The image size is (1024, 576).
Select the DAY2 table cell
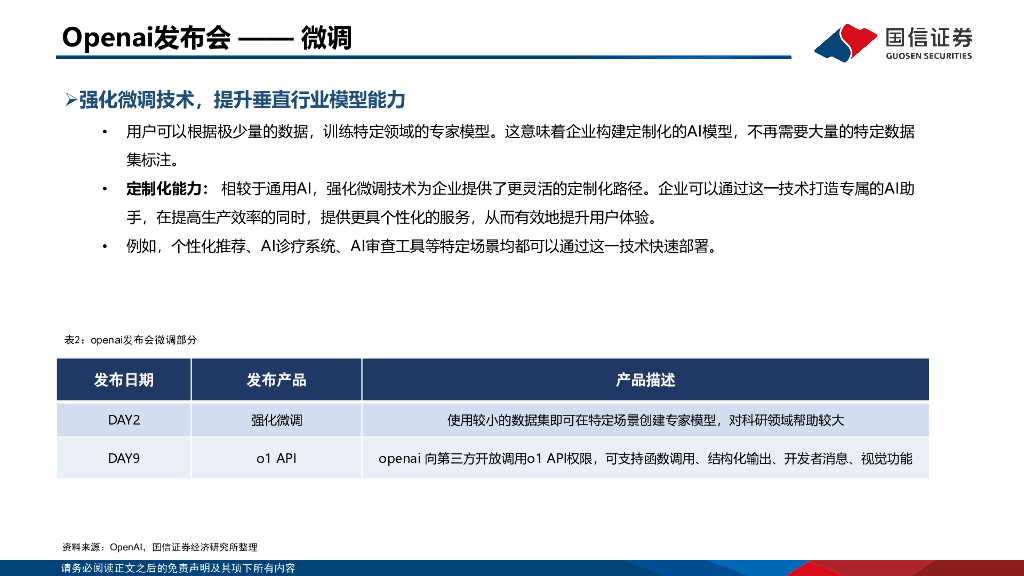125,420
